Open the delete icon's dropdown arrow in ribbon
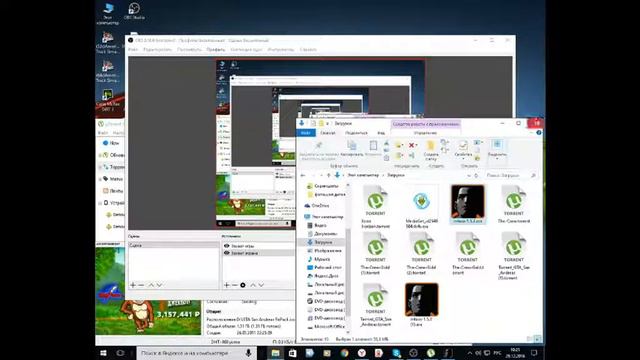Image resolution: width=640 pixels, height=360 pixels. tap(416, 145)
